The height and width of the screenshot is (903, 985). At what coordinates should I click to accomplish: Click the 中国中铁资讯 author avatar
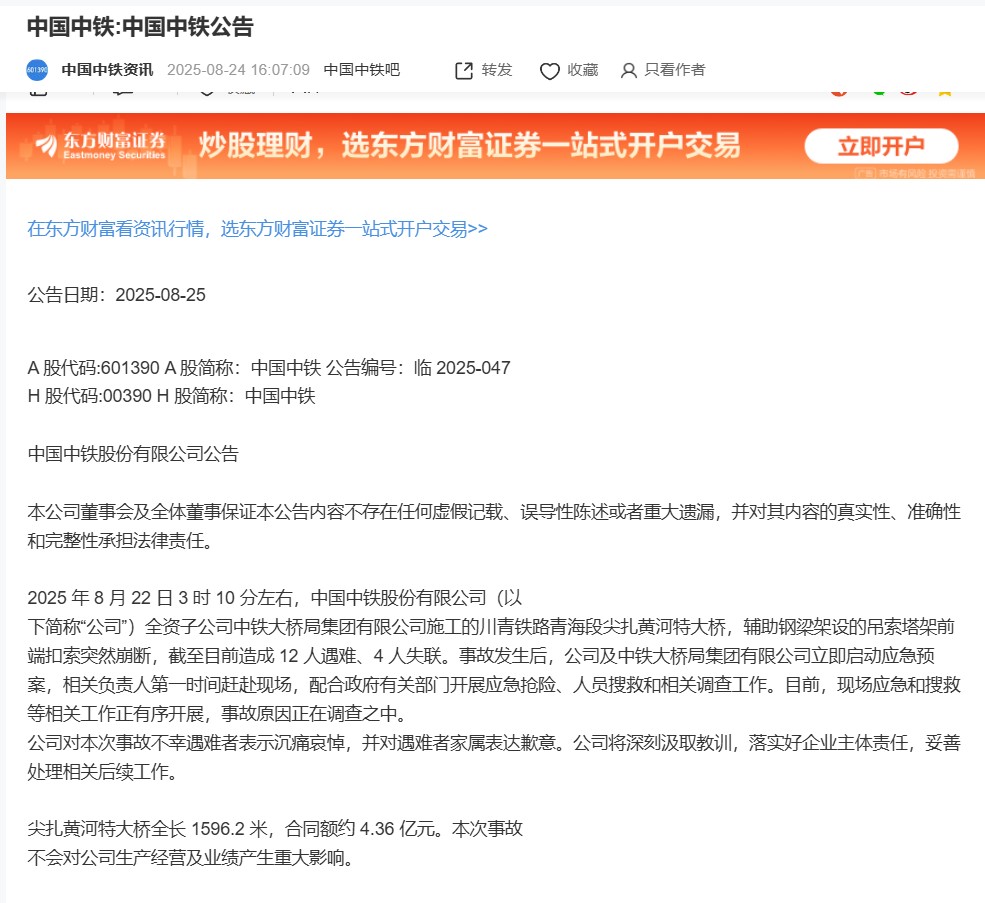37,70
